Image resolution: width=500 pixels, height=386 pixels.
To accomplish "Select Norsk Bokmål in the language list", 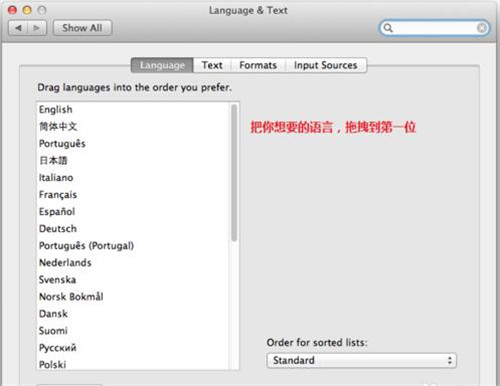I will 133,297.
